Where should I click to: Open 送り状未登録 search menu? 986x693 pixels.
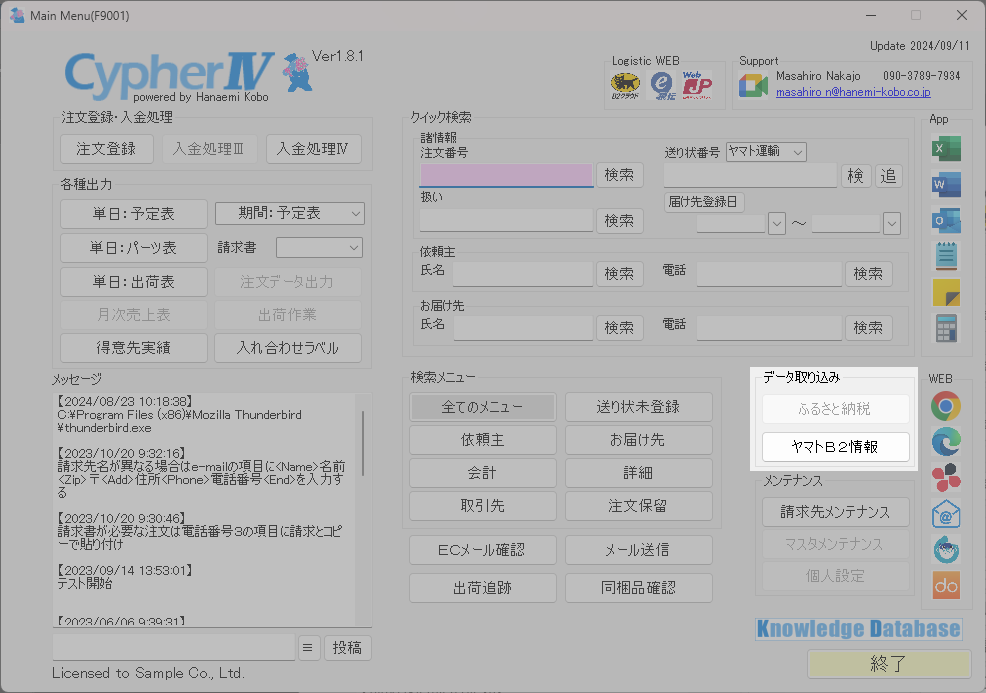pyautogui.click(x=638, y=407)
